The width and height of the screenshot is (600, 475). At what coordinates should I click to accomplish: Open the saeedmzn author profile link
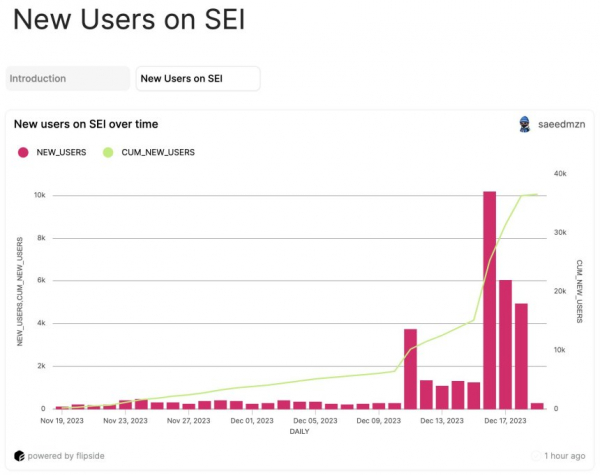(x=561, y=124)
